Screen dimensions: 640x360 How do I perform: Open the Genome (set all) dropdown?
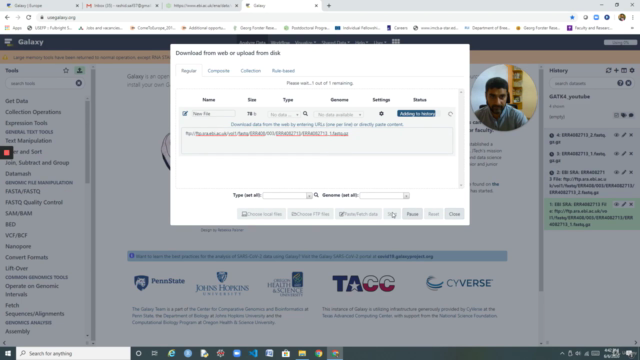point(384,196)
